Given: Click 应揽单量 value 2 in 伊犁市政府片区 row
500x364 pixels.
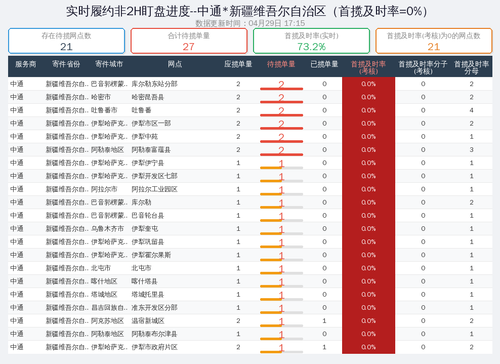Looking at the screenshot, I should click(238, 347).
